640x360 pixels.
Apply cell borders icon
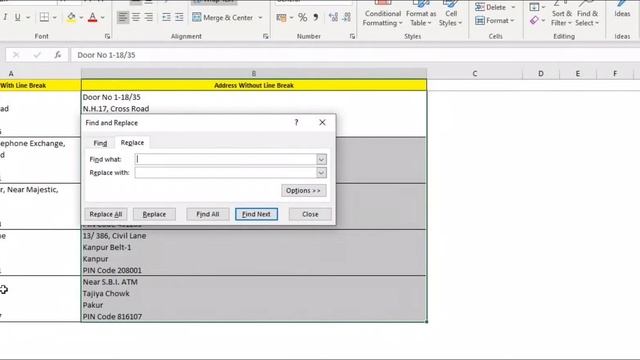tap(44, 18)
